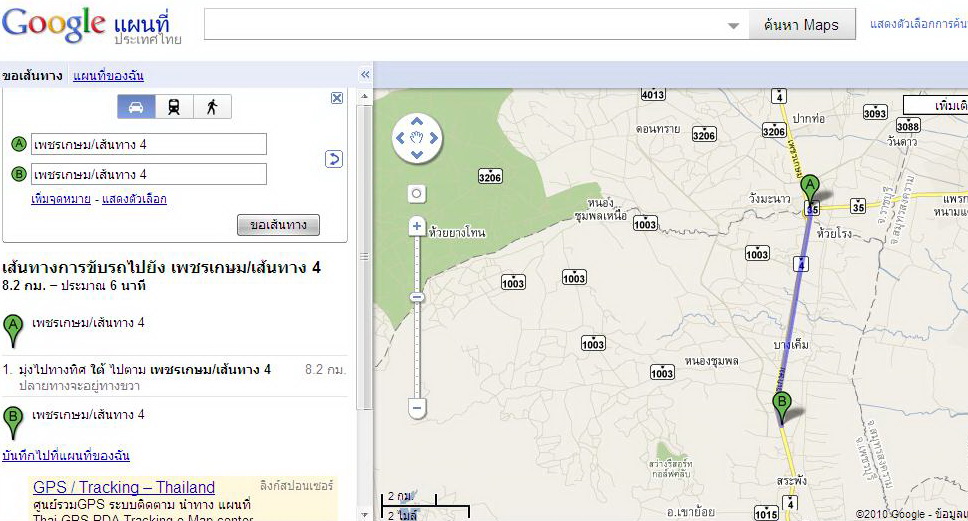Switch to the ขอเส้นทาง tab
The image size is (968, 521).
(x=32, y=76)
